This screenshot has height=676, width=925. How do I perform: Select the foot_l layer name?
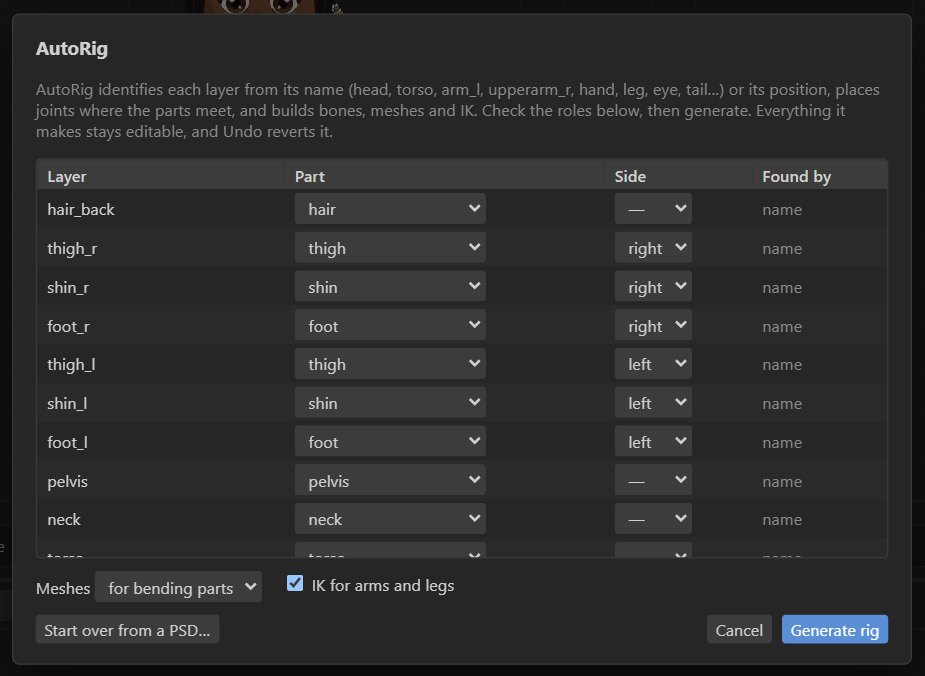point(67,442)
